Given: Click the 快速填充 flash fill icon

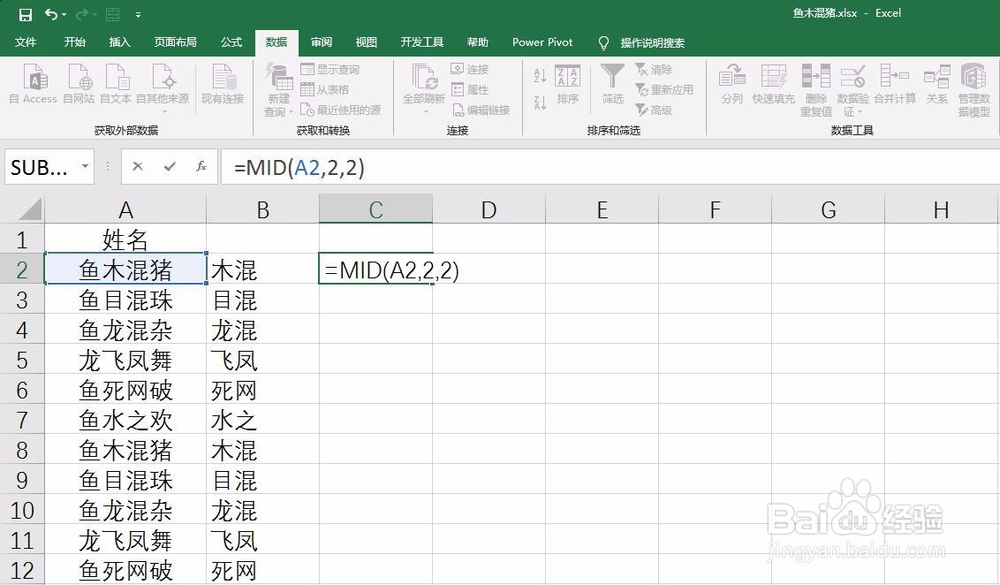Looking at the screenshot, I should 774,84.
